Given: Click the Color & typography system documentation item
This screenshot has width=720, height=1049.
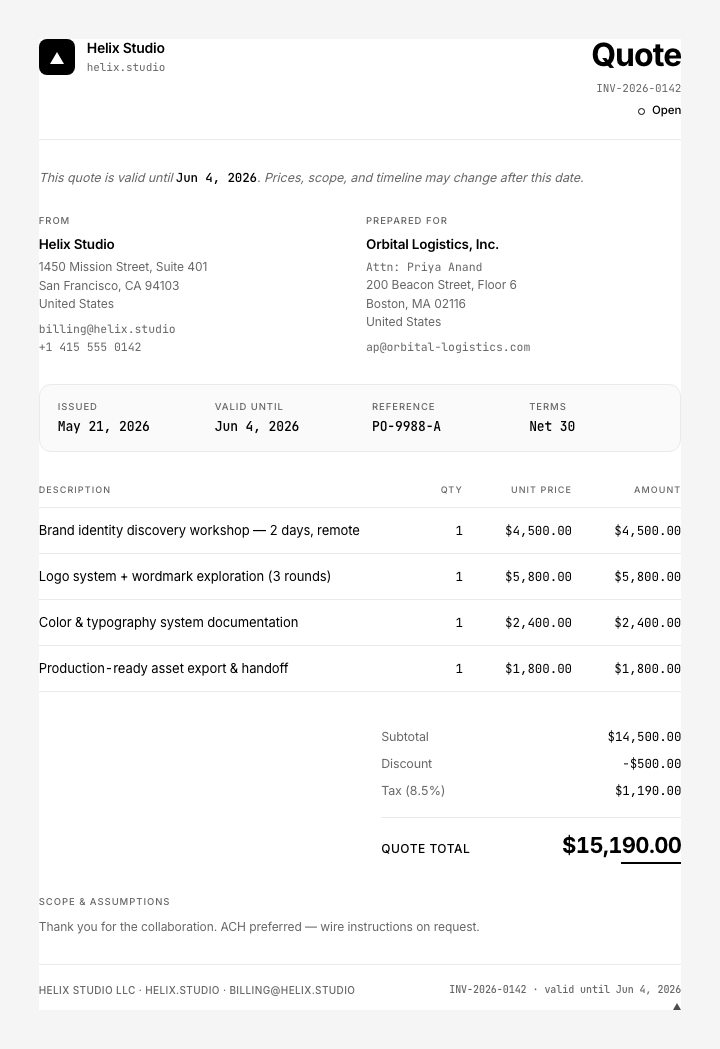Looking at the screenshot, I should pyautogui.click(x=169, y=622).
